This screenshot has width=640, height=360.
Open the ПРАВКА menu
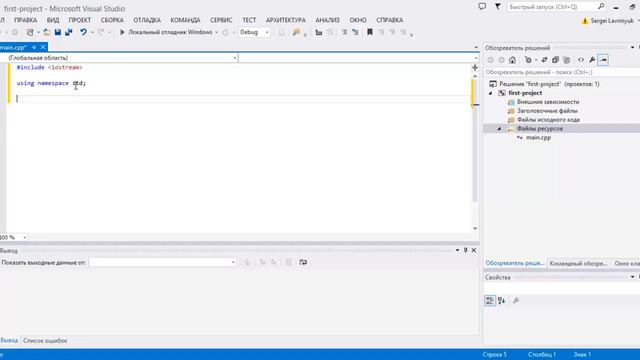[x=25, y=20]
